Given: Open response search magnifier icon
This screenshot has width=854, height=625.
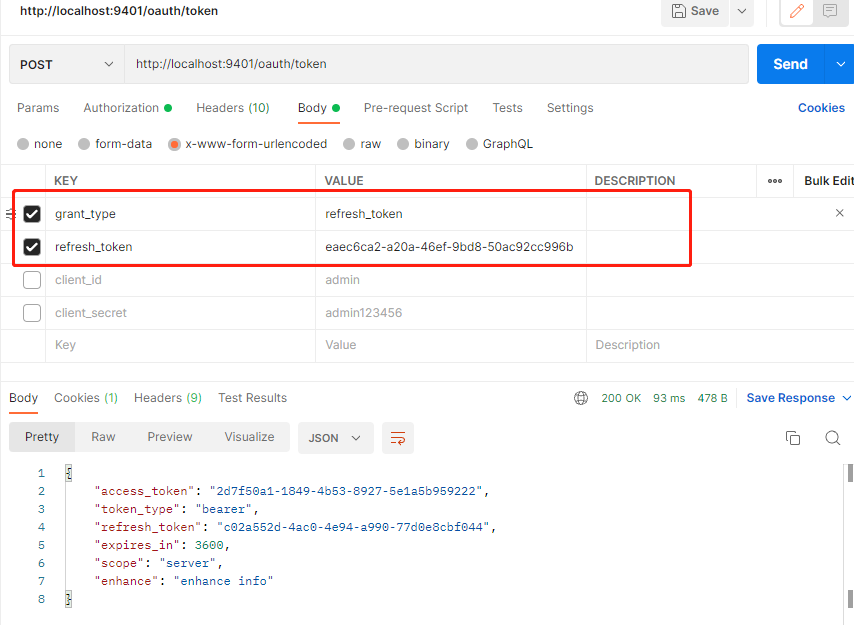Looking at the screenshot, I should [832, 438].
